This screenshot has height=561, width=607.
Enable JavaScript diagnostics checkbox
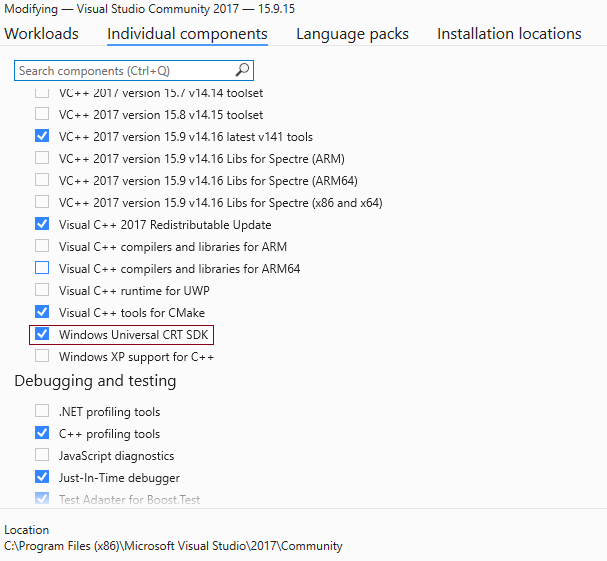[x=42, y=455]
